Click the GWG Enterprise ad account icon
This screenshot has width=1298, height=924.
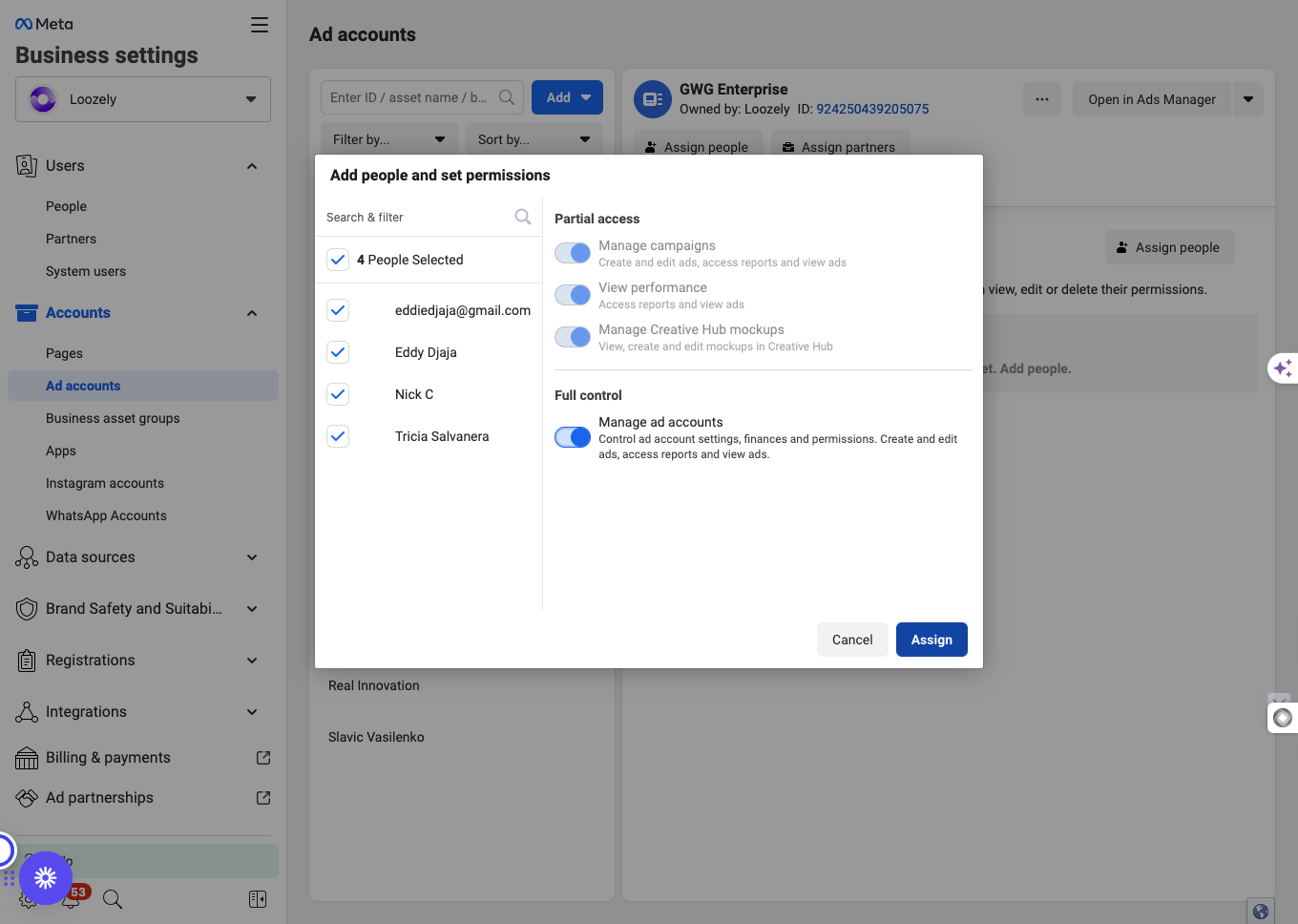pos(653,99)
